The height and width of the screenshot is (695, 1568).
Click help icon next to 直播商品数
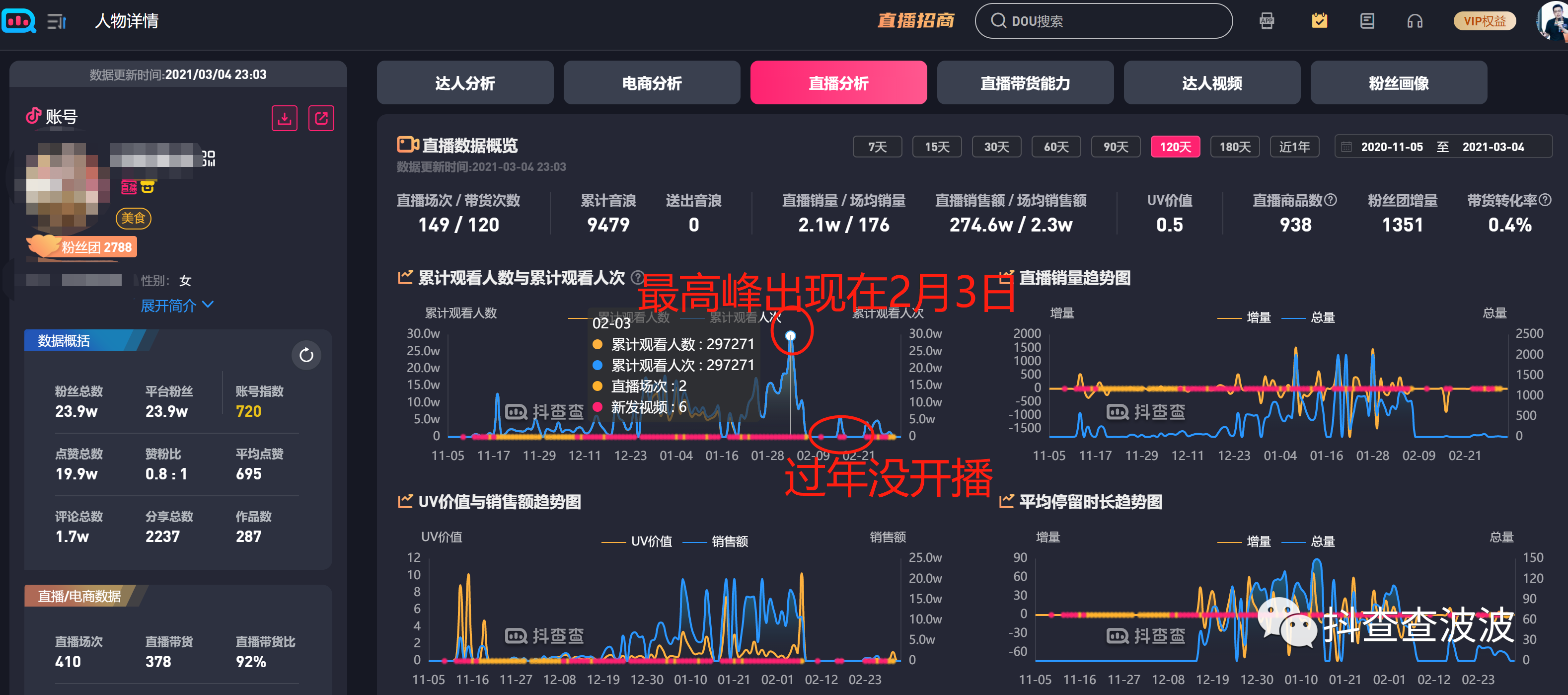[x=1331, y=200]
